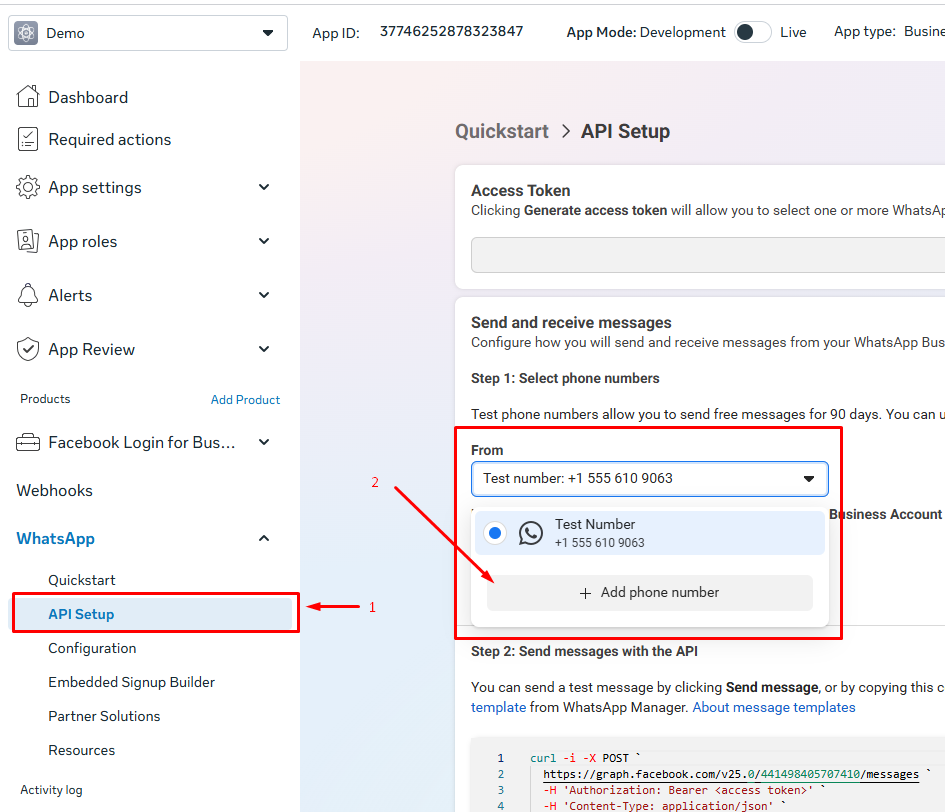Screen dimensions: 945x812
Task: Open the Demo app selector dropdown
Action: (148, 33)
